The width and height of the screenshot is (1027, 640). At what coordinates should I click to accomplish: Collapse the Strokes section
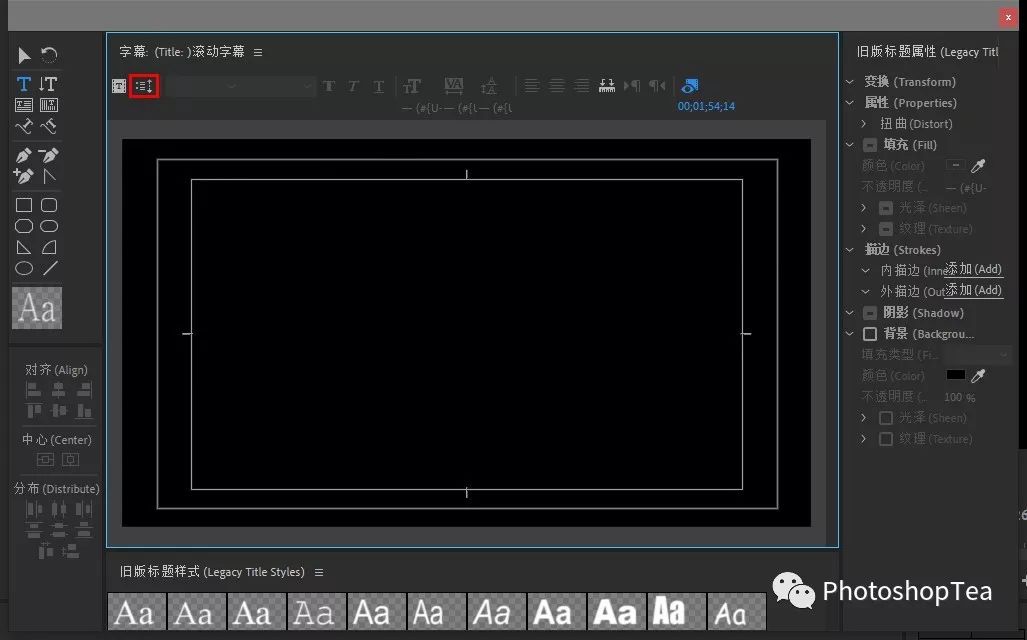coord(850,250)
